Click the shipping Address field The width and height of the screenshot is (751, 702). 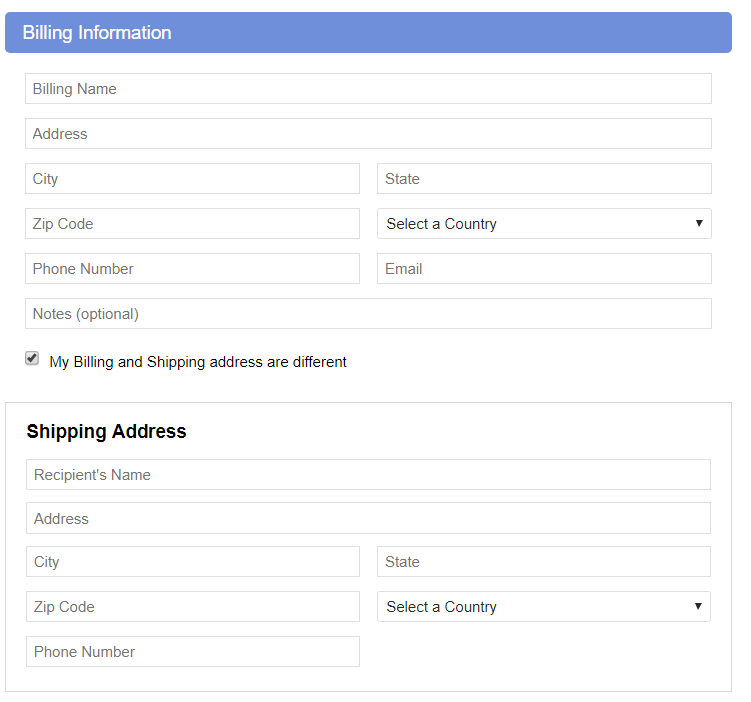[368, 518]
